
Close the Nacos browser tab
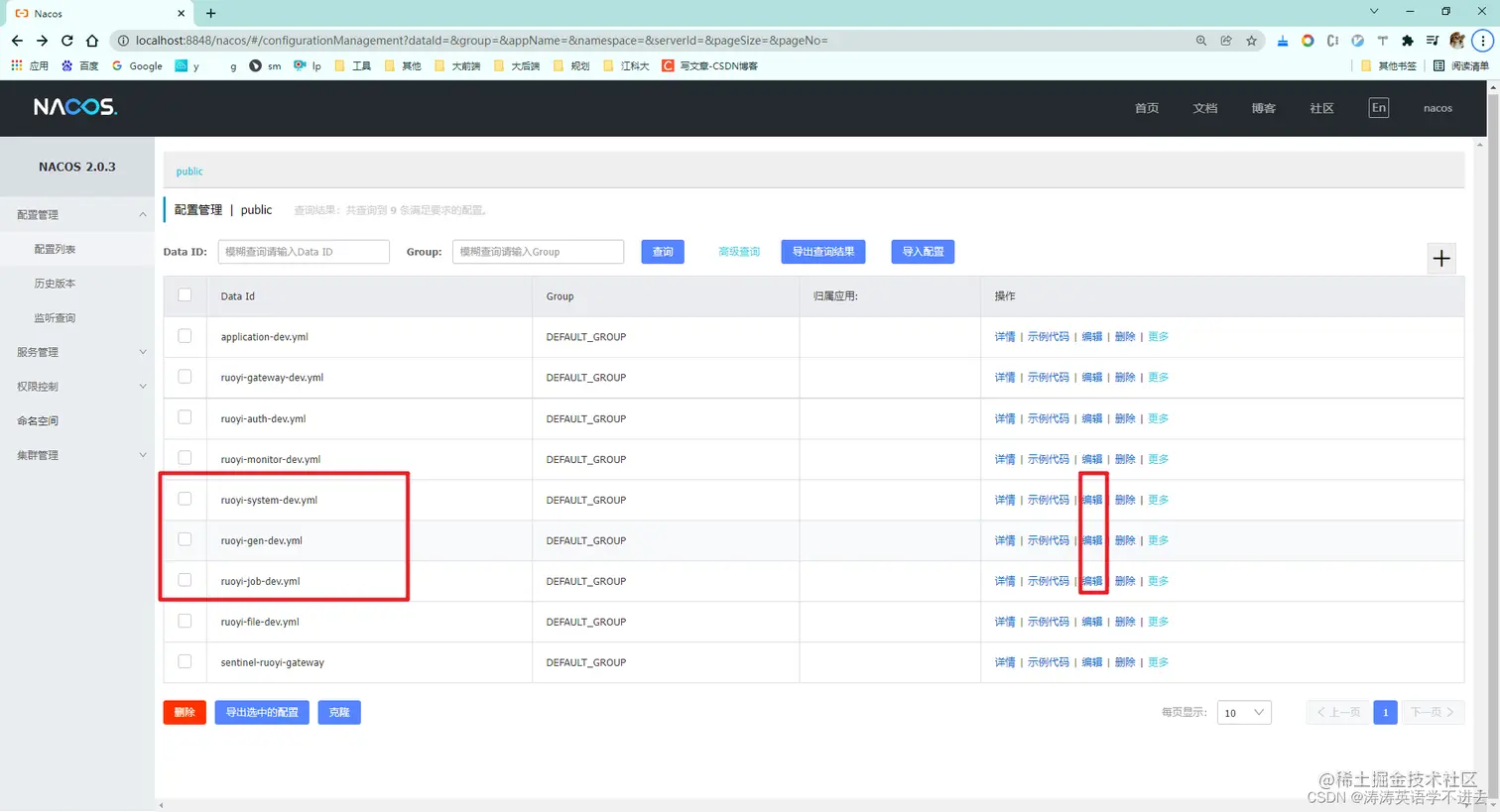[x=181, y=14]
